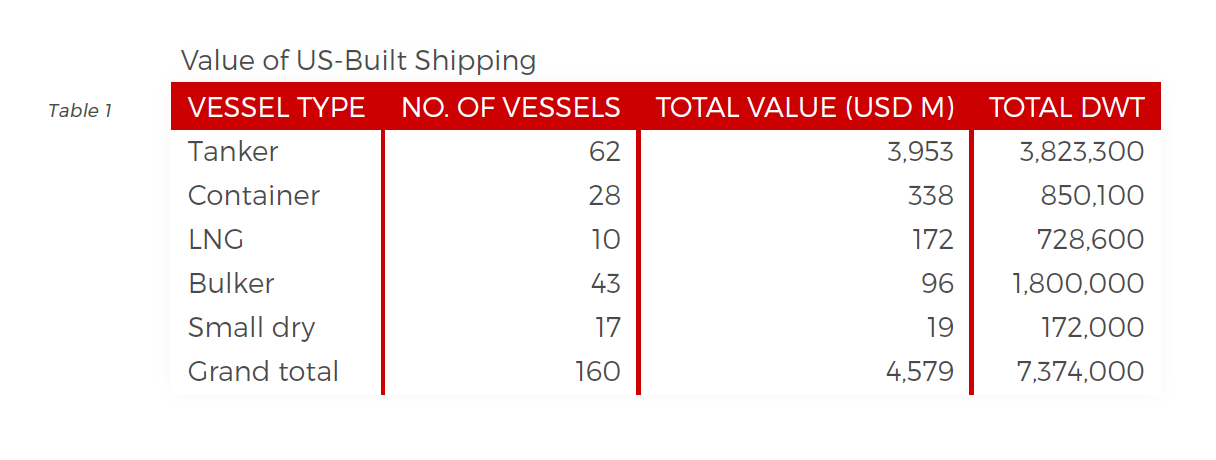Click the LNG row label

[x=216, y=240]
